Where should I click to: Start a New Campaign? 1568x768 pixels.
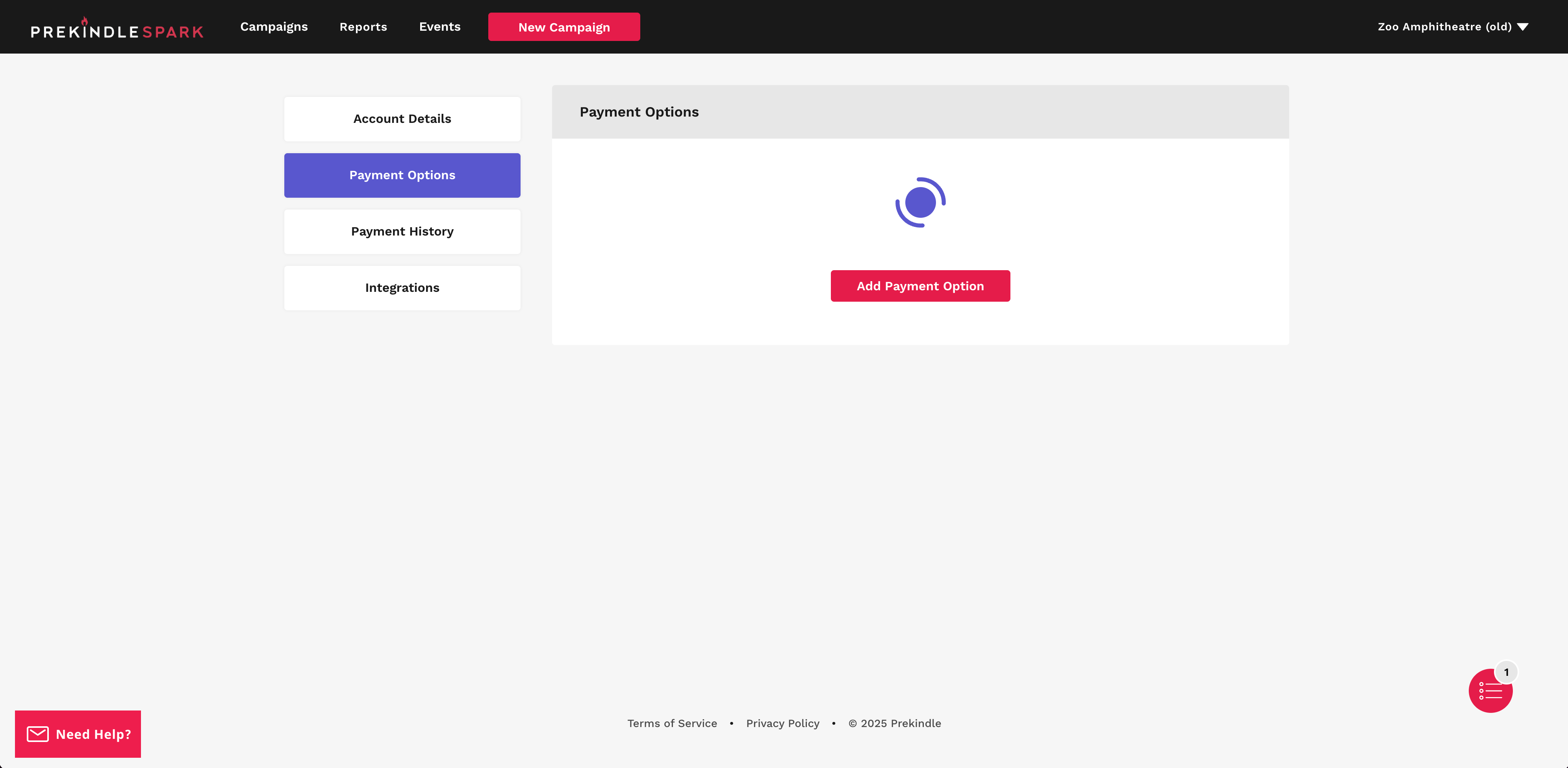[563, 27]
